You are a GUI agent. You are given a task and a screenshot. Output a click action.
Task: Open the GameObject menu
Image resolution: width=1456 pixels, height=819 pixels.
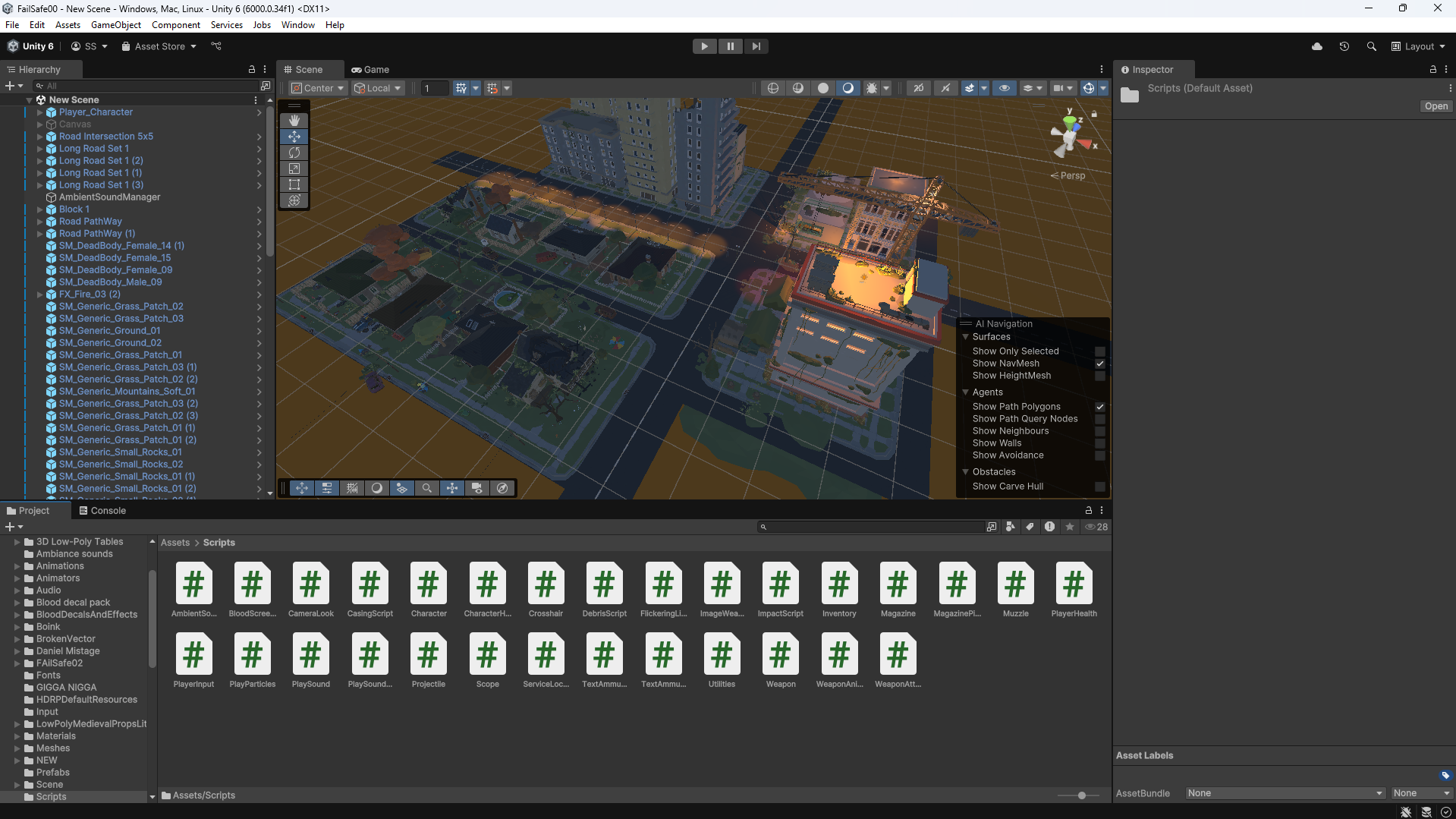tap(115, 25)
